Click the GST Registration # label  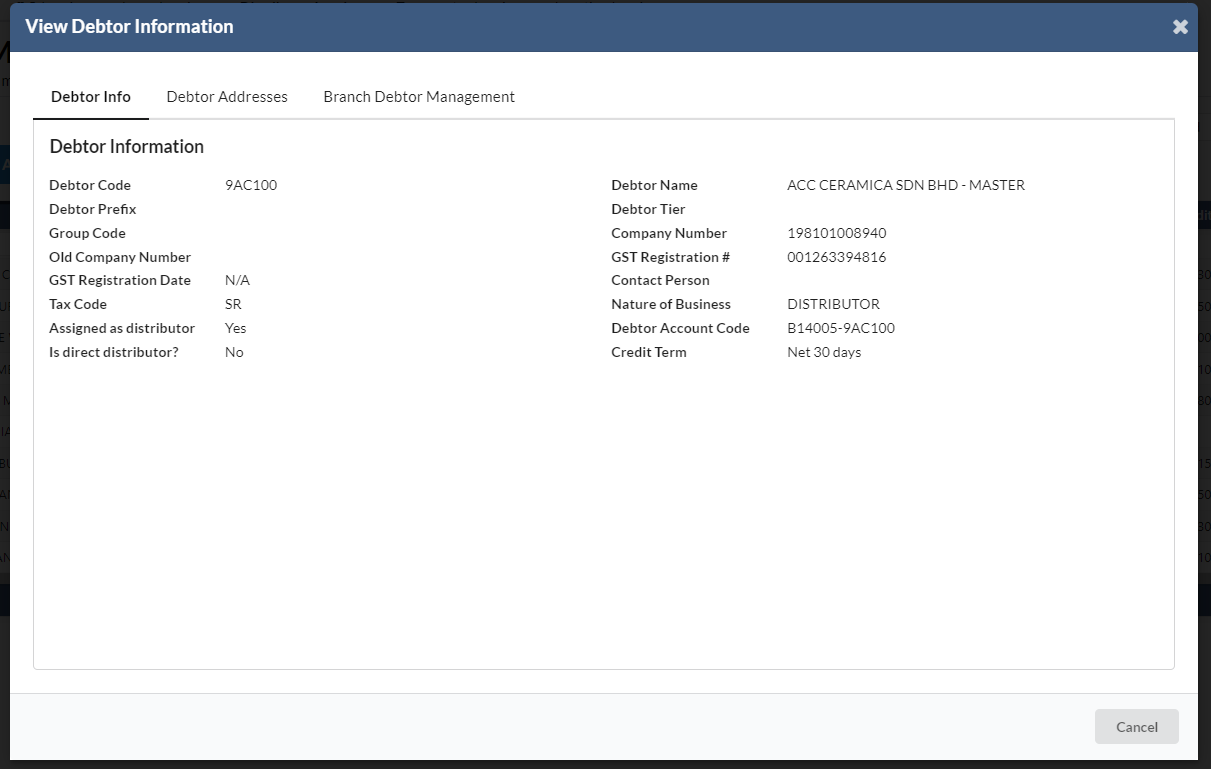[671, 257]
